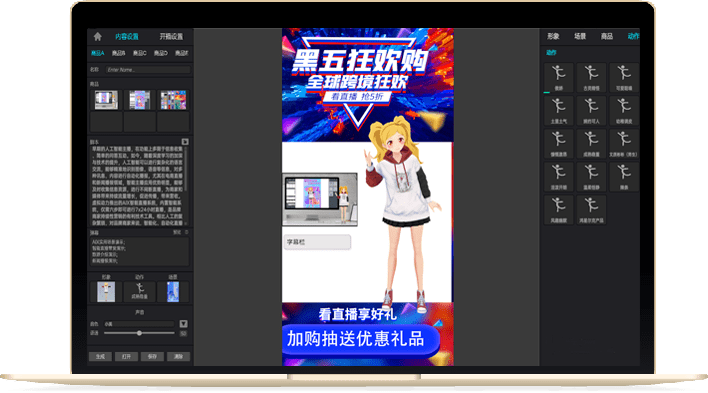Image resolution: width=708 pixels, height=393 pixels.
Task: Click the 清除 button
Action: 178,356
